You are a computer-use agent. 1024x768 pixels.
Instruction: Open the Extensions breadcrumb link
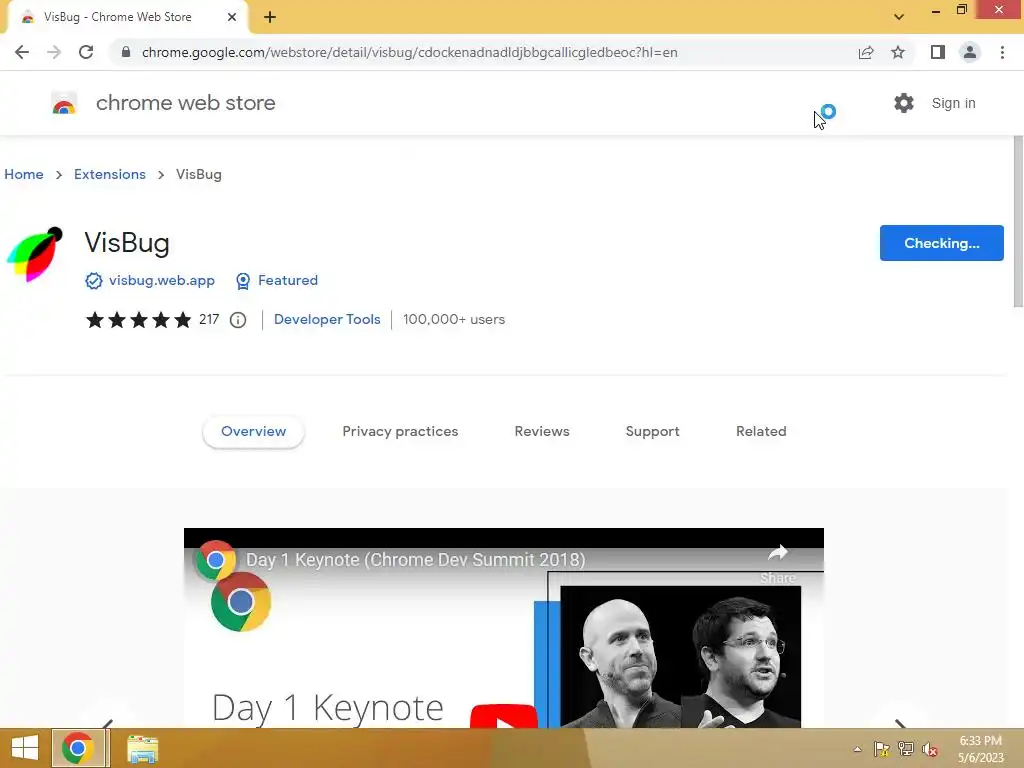(110, 174)
